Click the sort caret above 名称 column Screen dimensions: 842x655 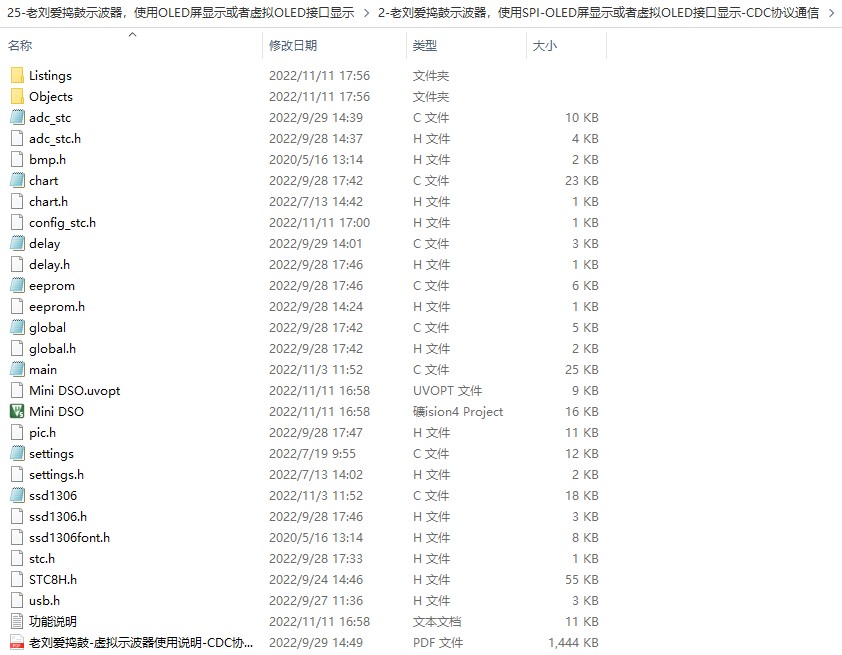(x=131, y=34)
